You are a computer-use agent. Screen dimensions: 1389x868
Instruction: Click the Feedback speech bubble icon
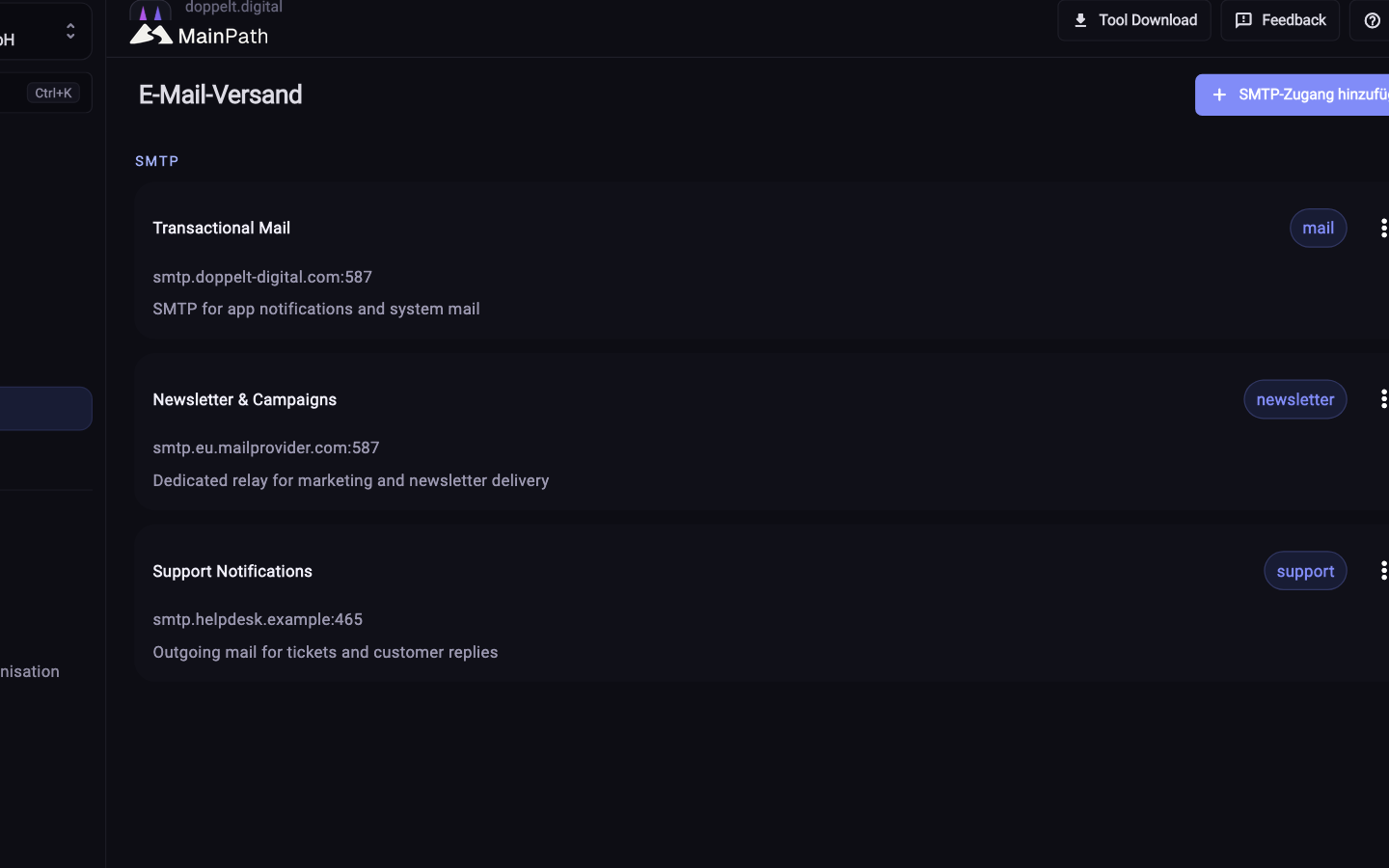coord(1243,20)
